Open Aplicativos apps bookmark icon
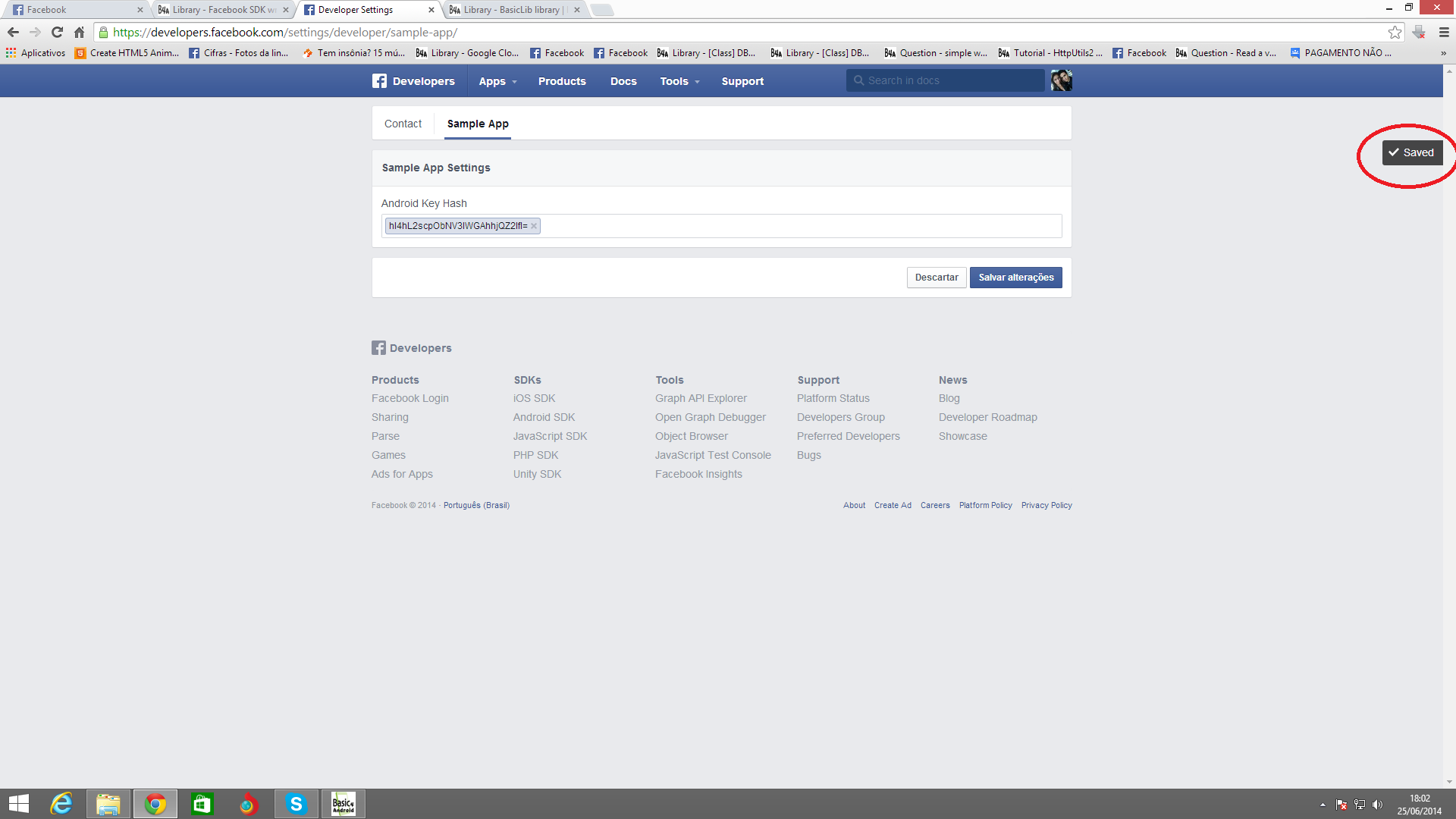The width and height of the screenshot is (1456, 819). [36, 53]
